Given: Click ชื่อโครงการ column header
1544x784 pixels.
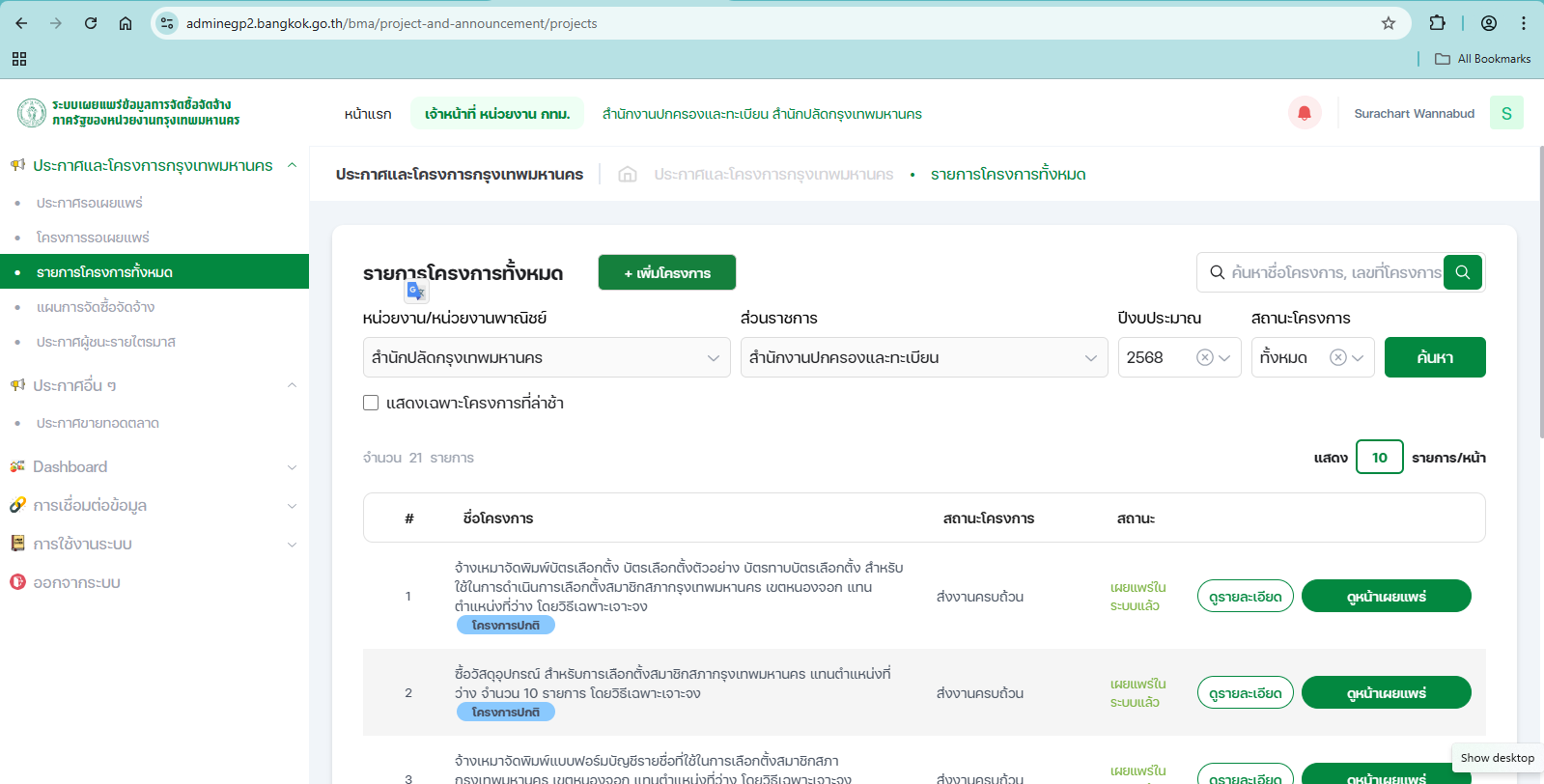Looking at the screenshot, I should click(498, 518).
